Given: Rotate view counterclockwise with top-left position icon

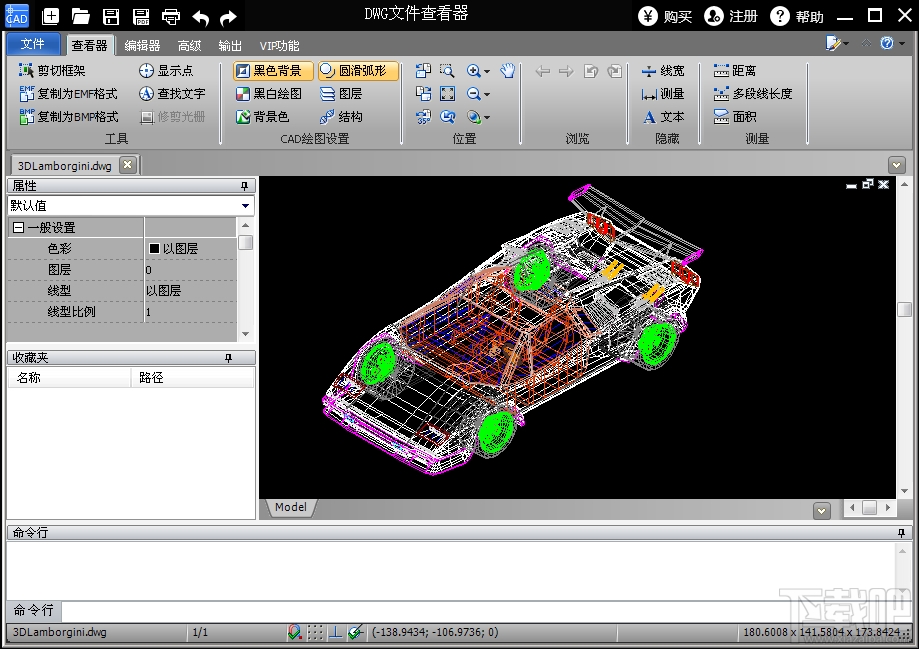Looking at the screenshot, I should [423, 70].
